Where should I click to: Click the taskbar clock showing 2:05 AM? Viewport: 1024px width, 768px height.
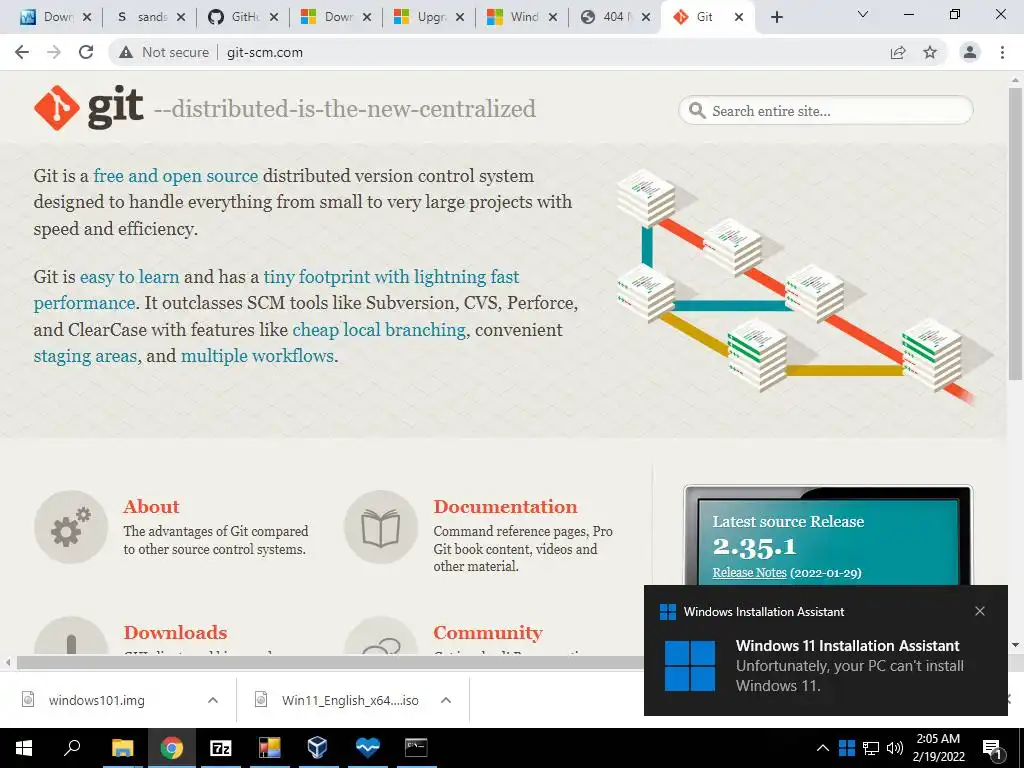[x=938, y=748]
